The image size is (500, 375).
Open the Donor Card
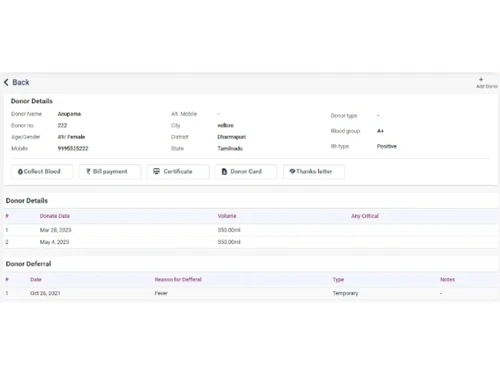[x=246, y=172]
